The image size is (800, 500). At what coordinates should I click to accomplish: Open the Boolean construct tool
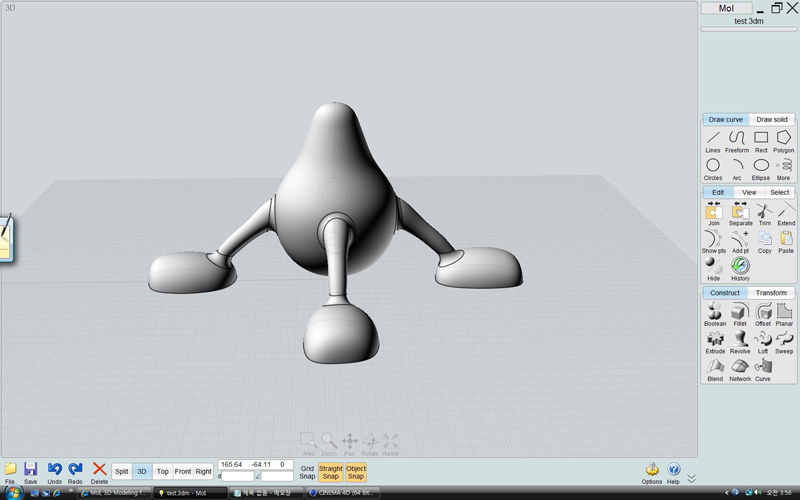point(715,314)
